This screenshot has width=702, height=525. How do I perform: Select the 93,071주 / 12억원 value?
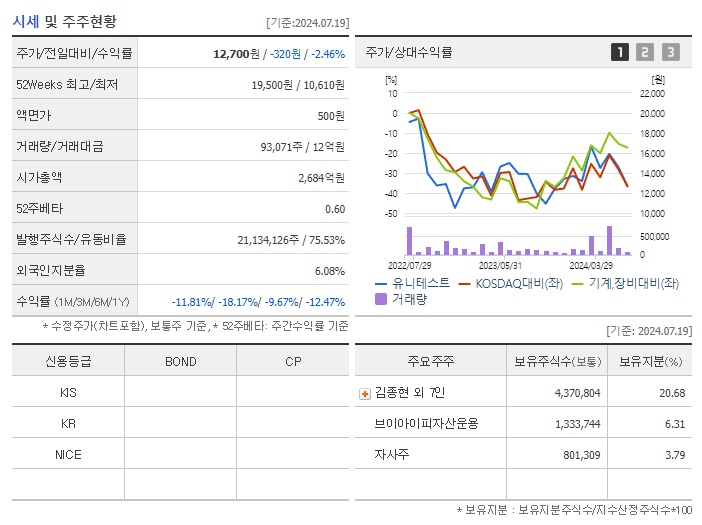302,147
